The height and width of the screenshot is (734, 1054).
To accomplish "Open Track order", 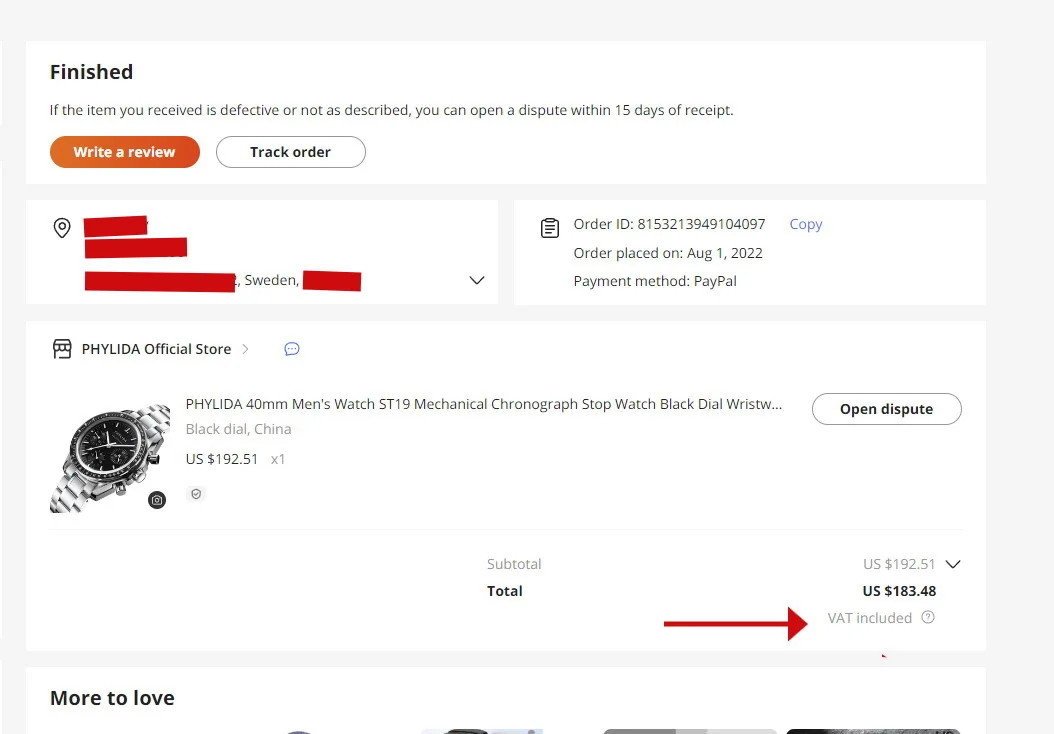I will point(290,152).
